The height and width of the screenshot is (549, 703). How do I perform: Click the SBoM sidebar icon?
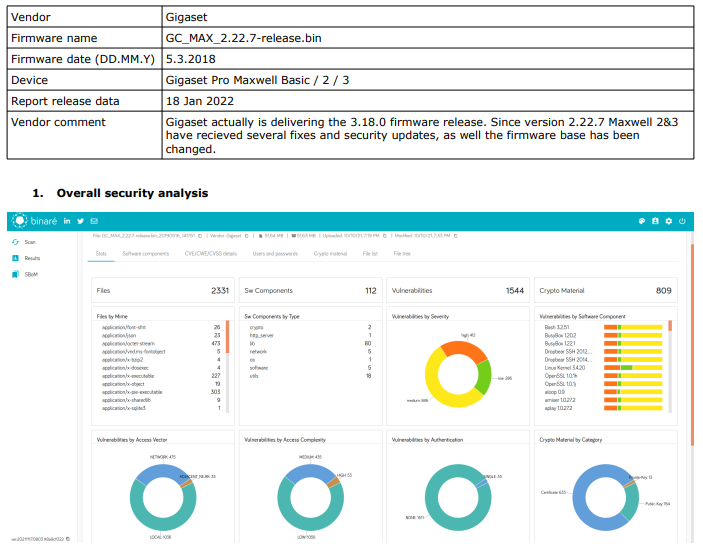[x=15, y=274]
